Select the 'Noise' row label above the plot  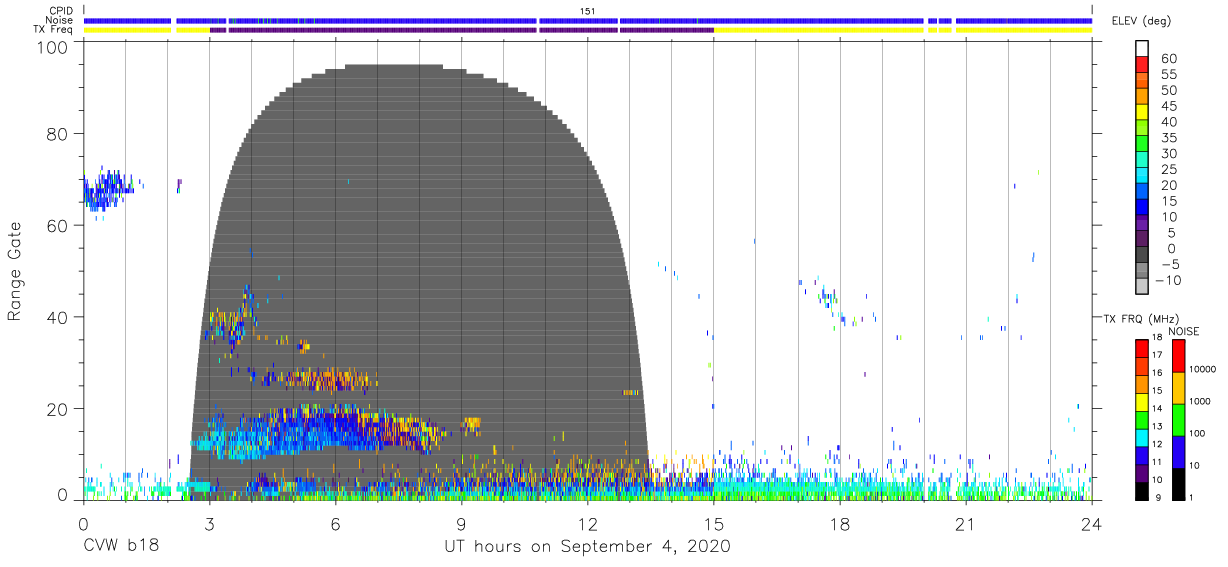59,20
